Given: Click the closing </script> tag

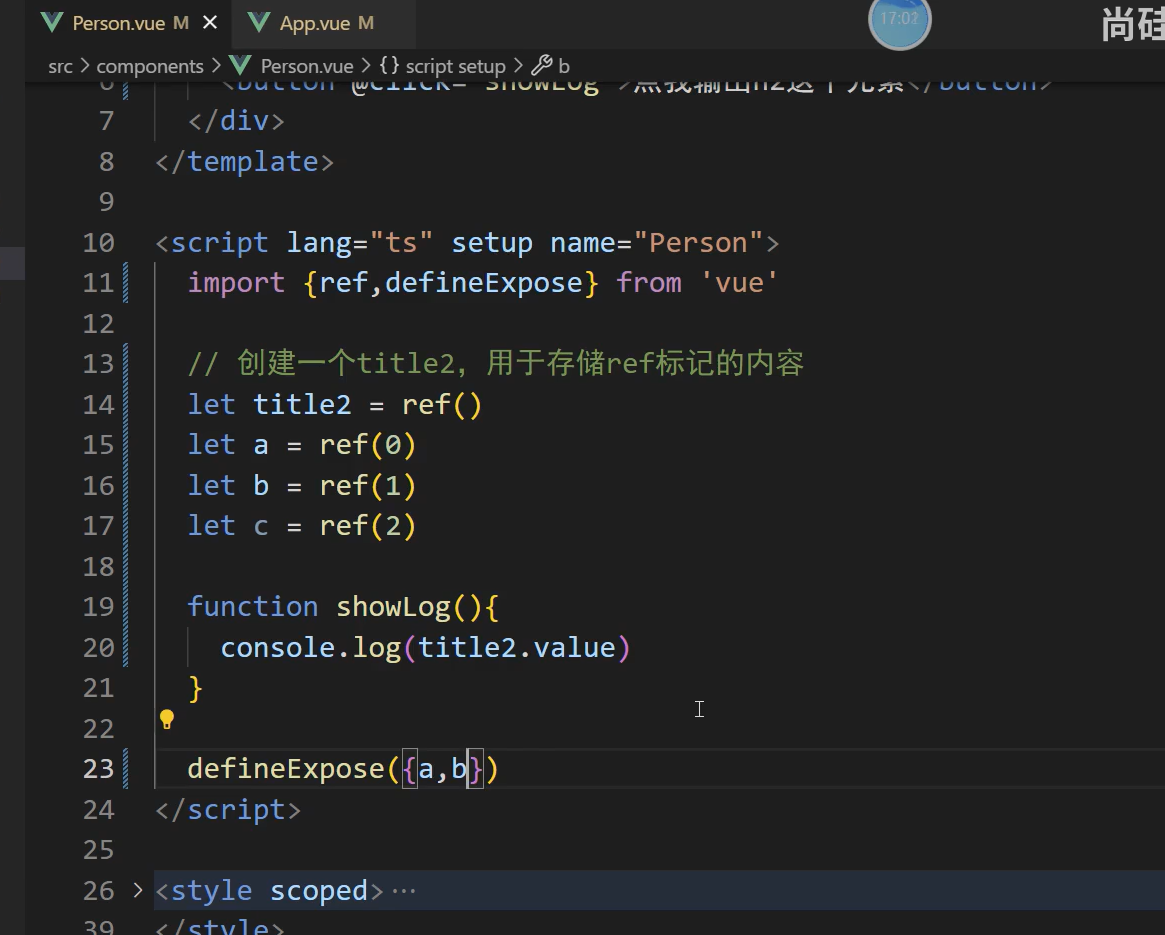Looking at the screenshot, I should 227,809.
